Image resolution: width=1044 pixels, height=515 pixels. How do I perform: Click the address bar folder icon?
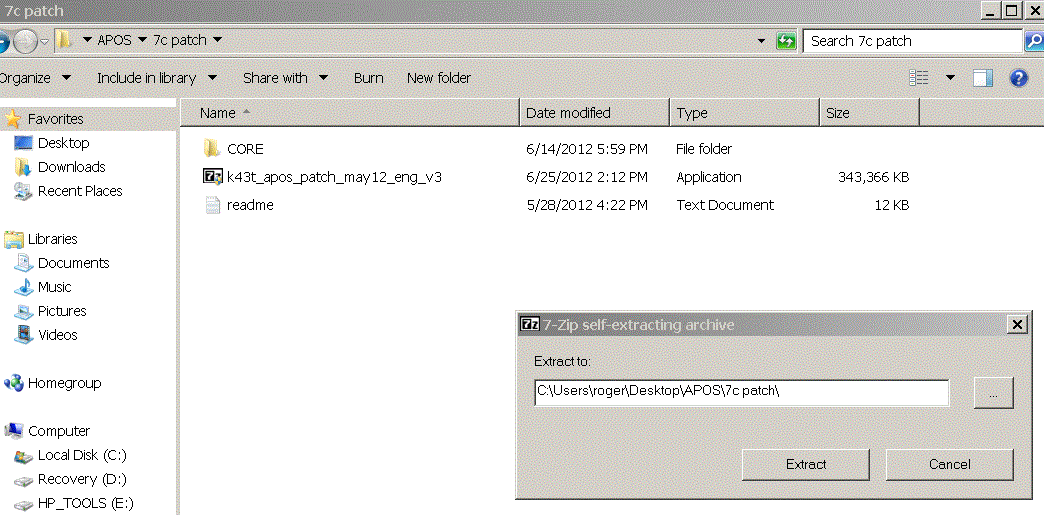[x=64, y=41]
